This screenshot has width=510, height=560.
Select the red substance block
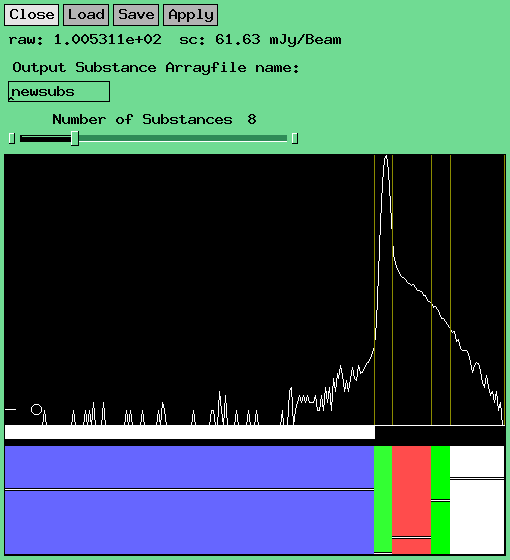click(411, 500)
